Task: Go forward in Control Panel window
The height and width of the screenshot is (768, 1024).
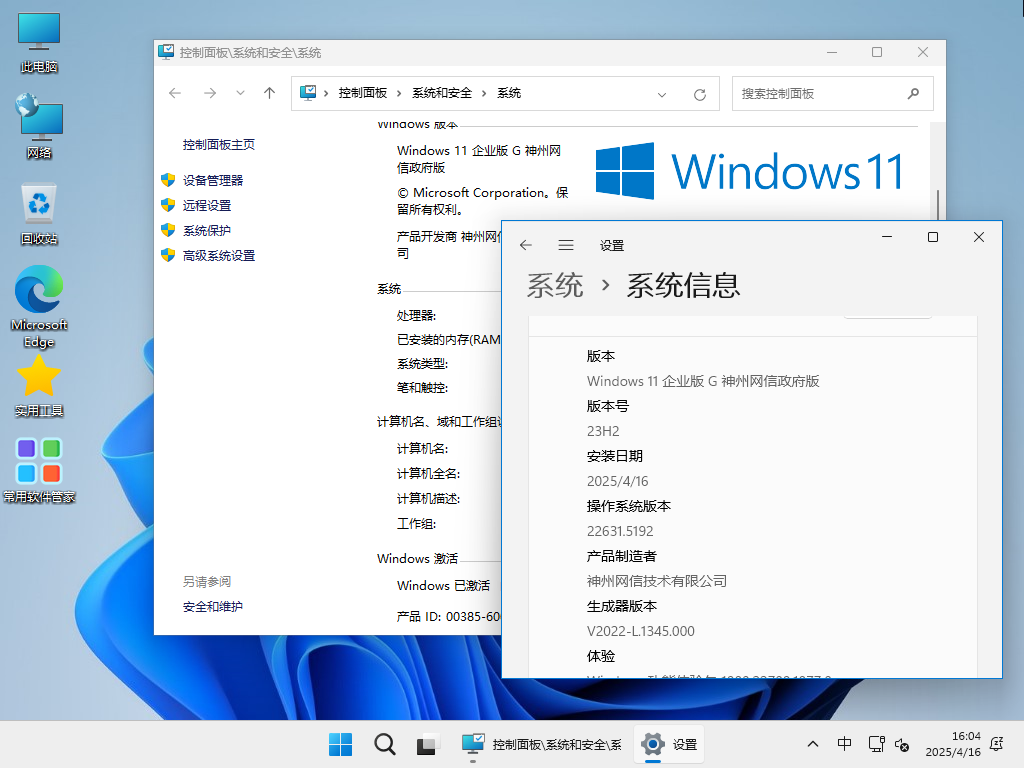Action: [210, 93]
